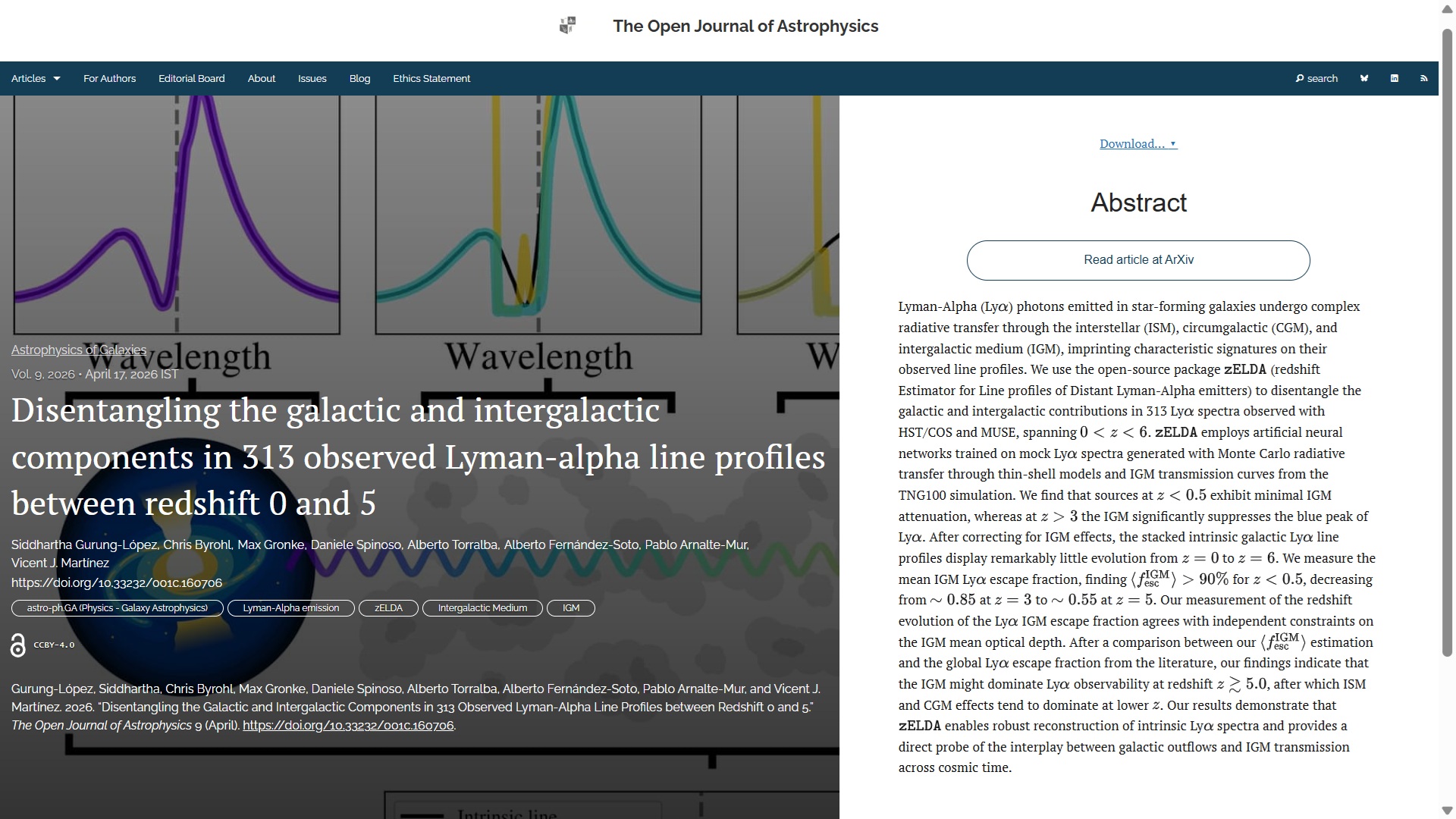Expand the Articles dropdown menu
This screenshot has height=819, width=1456.
36,78
